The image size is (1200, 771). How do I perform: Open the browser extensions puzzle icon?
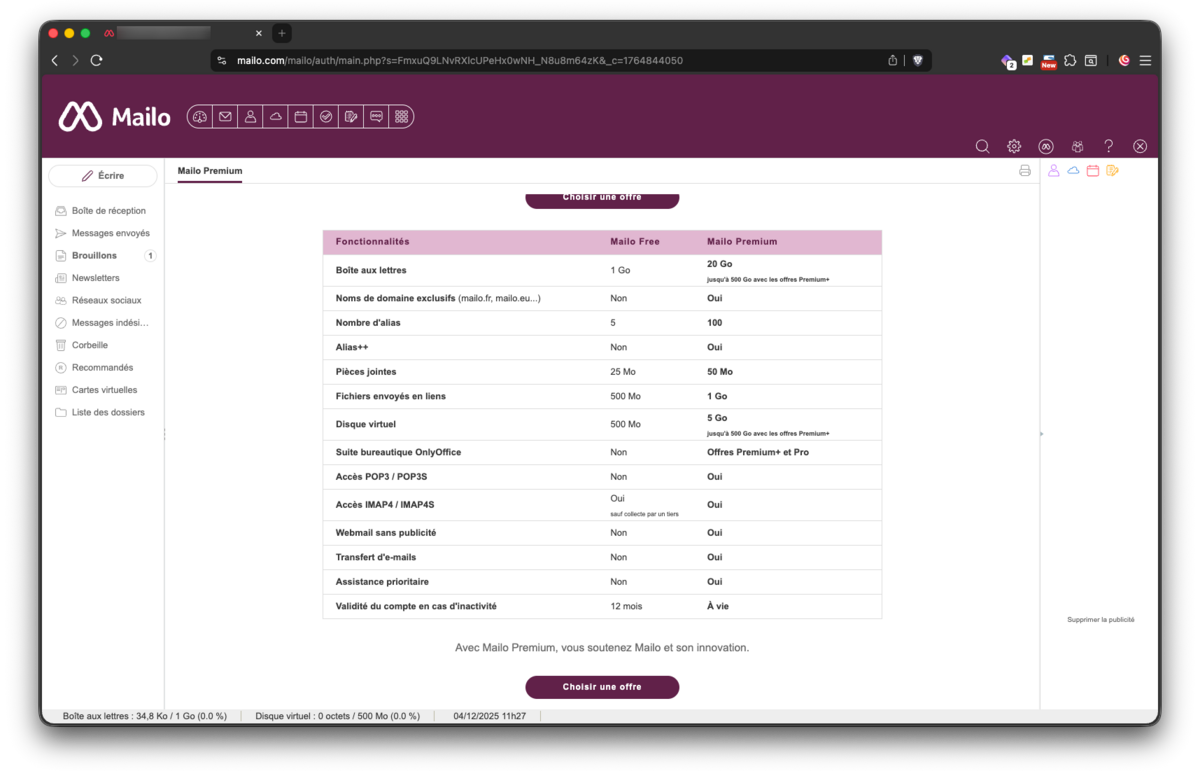pyautogui.click(x=1070, y=60)
